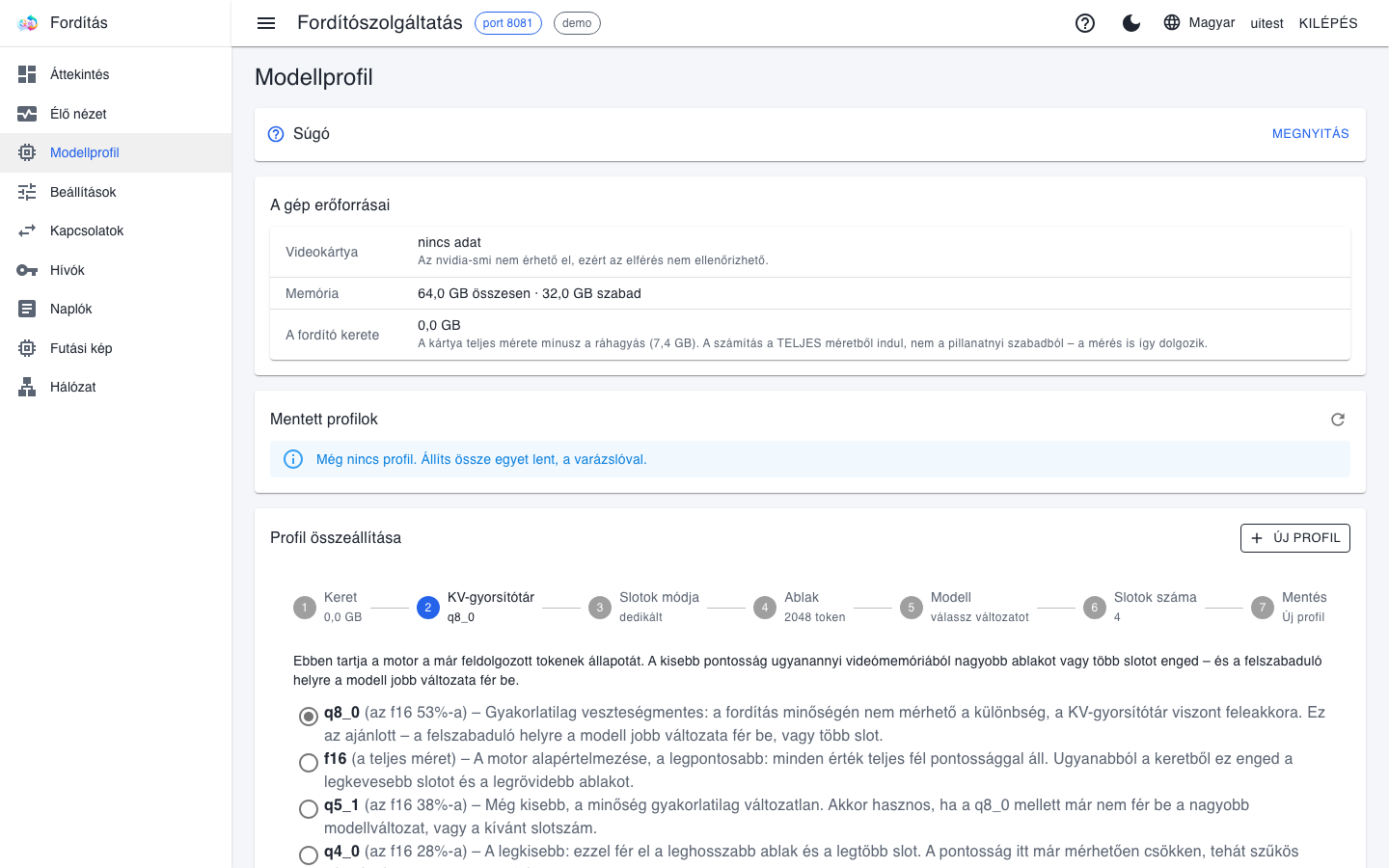Click the 'A gép erőforrásai' heading
Screen dimensions: 1389x868
click(x=330, y=204)
